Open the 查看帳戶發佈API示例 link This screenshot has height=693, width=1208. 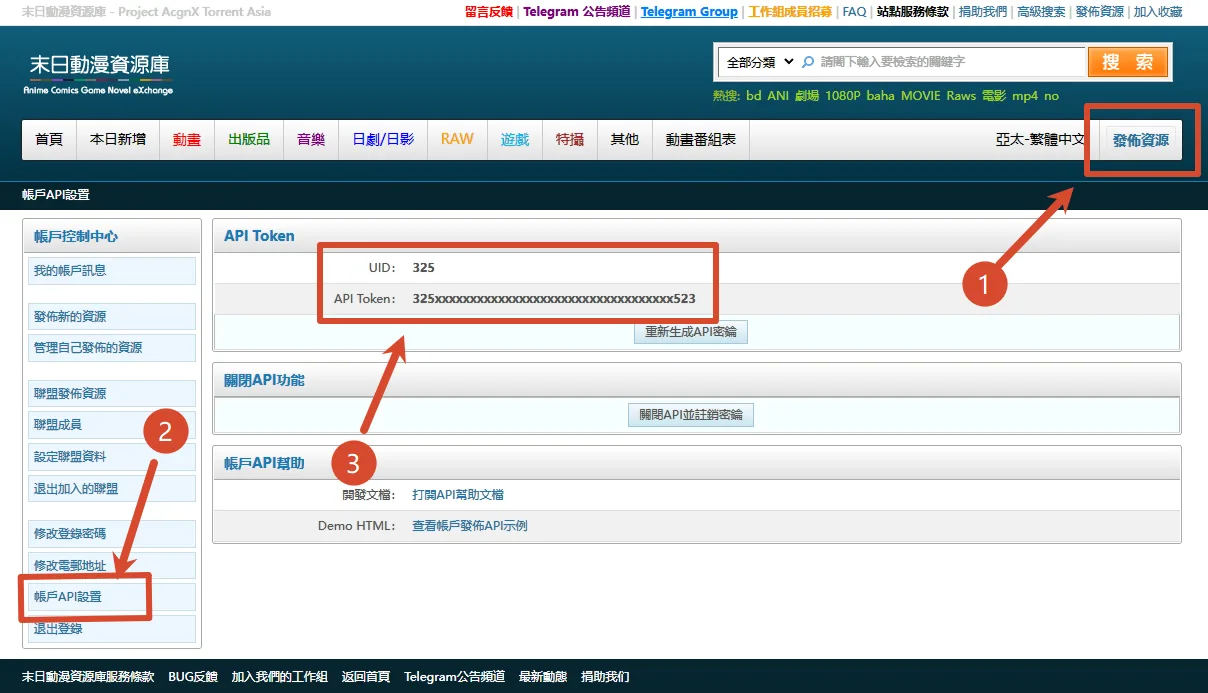pos(470,526)
